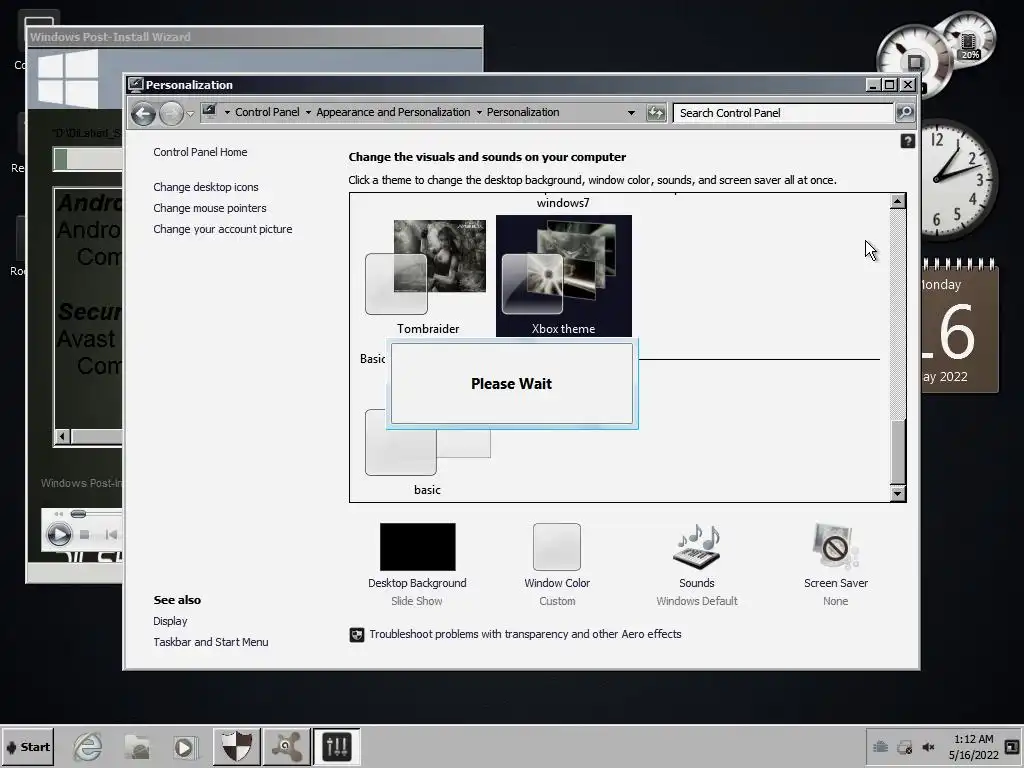This screenshot has width=1024, height=768.
Task: Click Stop button in Post-Install Wizard player
Action: 84,535
